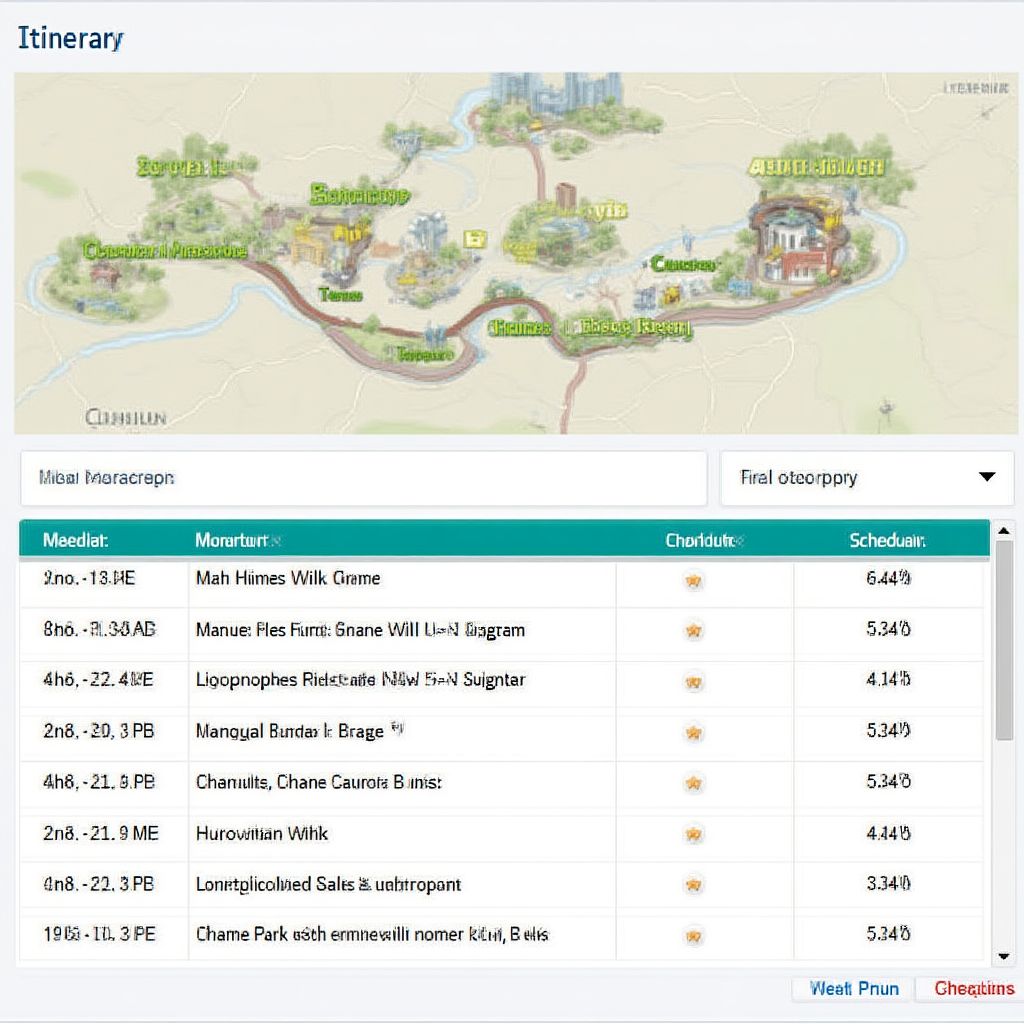Click the star icon for Mah Hiimes Wilk Grame
The height and width of the screenshot is (1024, 1024).
[691, 578]
